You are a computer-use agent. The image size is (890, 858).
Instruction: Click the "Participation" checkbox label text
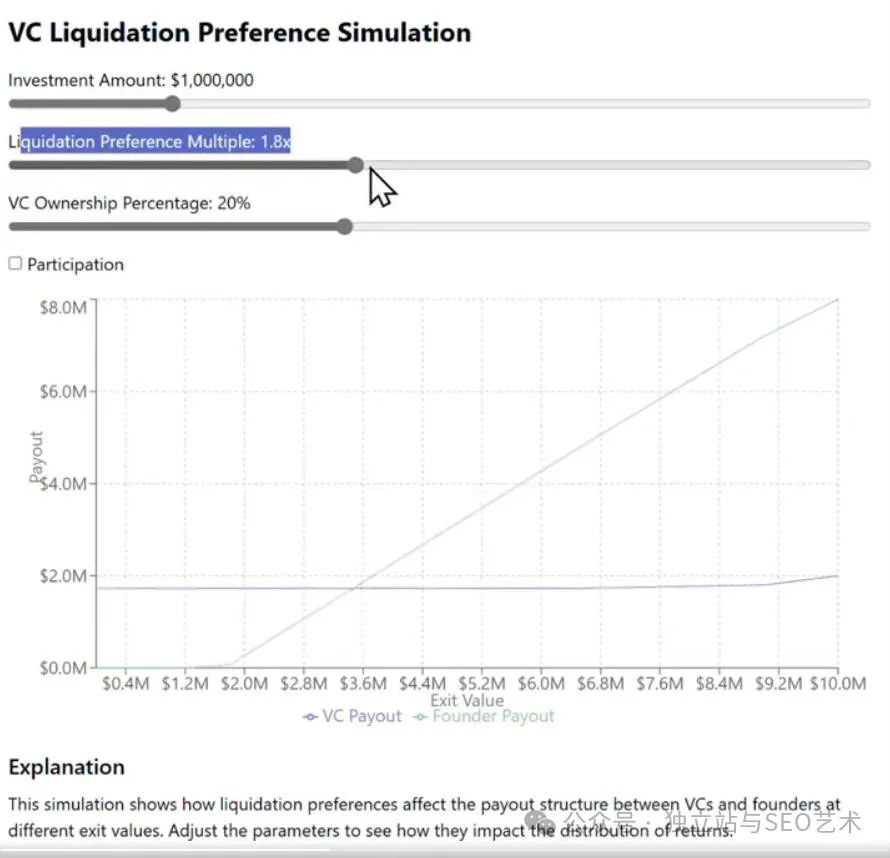75,265
